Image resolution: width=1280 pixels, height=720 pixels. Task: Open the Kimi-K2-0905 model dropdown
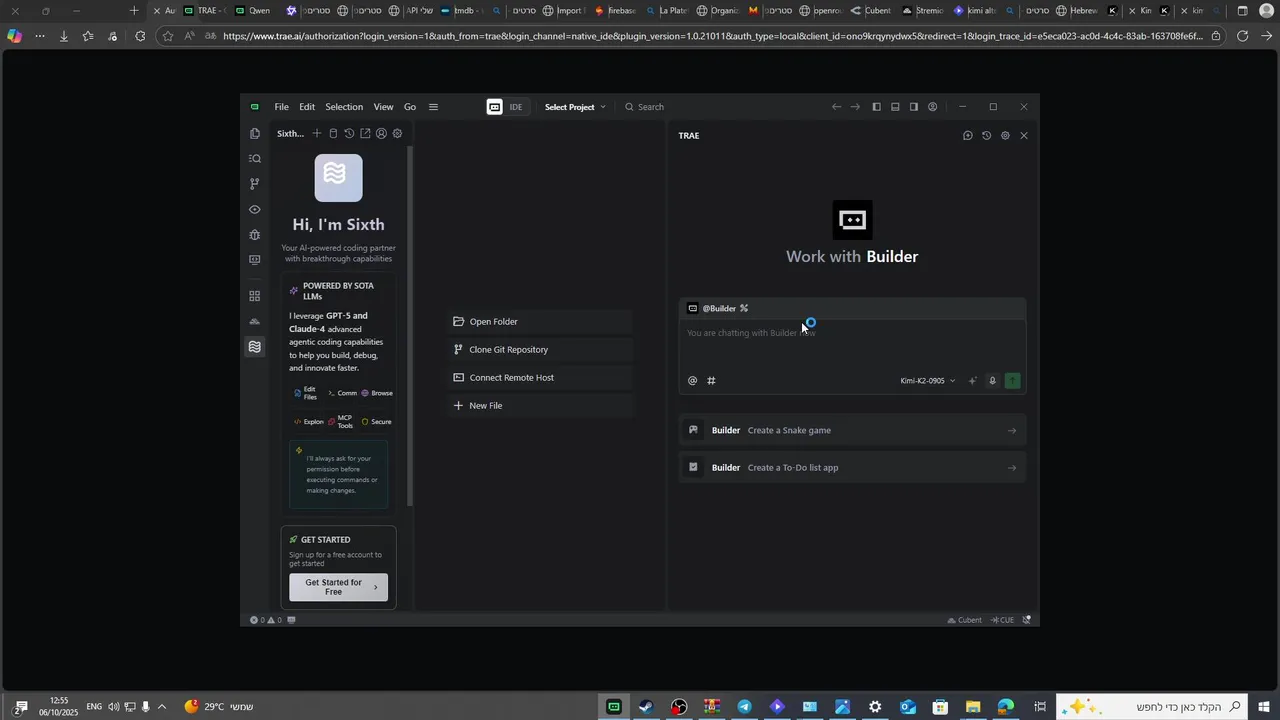(928, 381)
